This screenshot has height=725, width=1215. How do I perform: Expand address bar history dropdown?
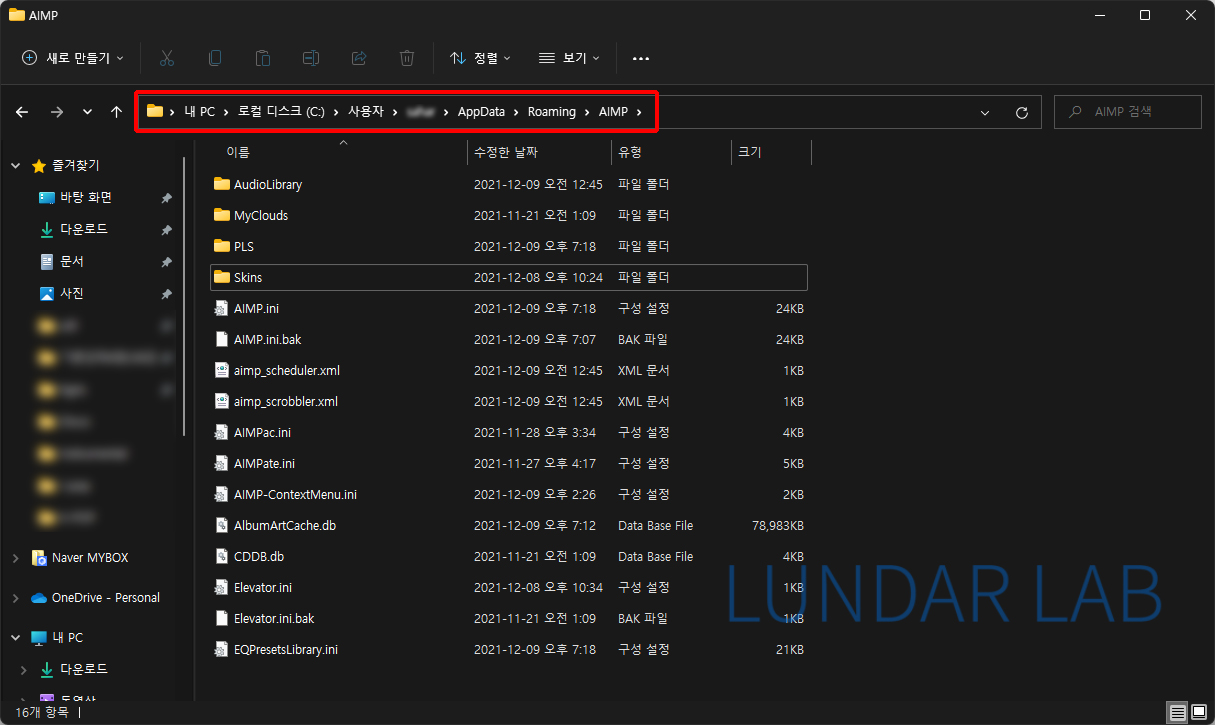click(985, 112)
